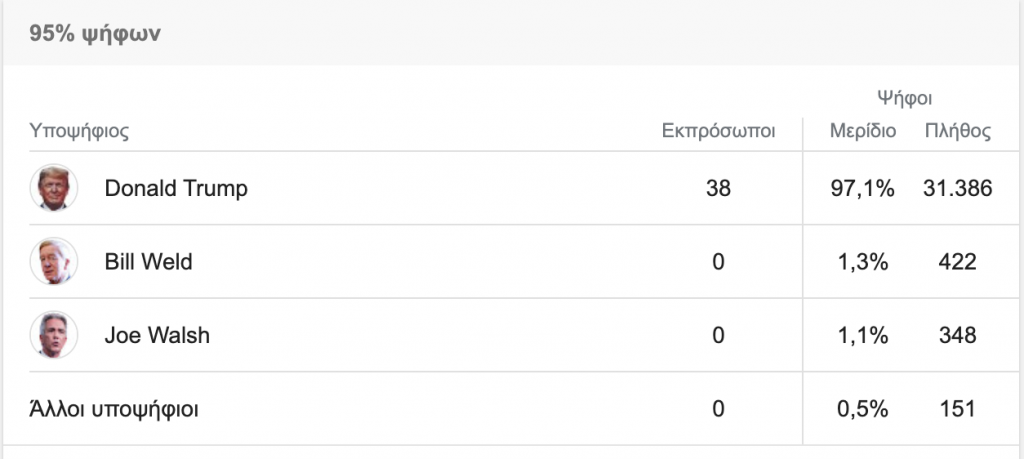Viewport: 1024px width, 459px height.
Task: Click the Εκπρόσωποι column header
Action: pos(718,131)
